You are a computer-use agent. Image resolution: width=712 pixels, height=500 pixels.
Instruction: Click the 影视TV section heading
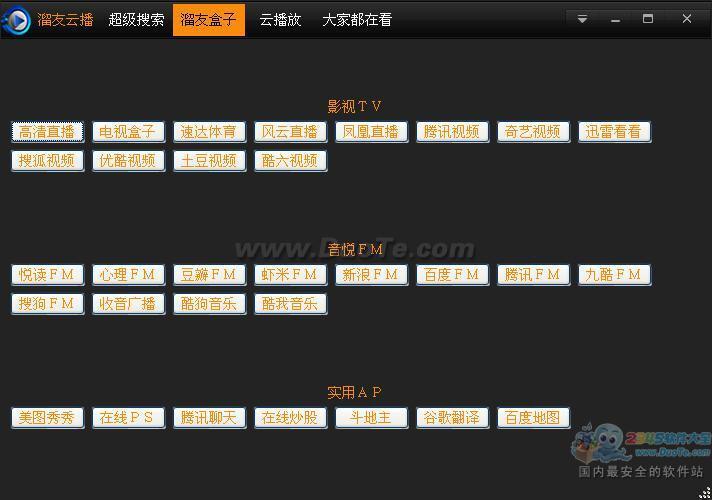355,106
